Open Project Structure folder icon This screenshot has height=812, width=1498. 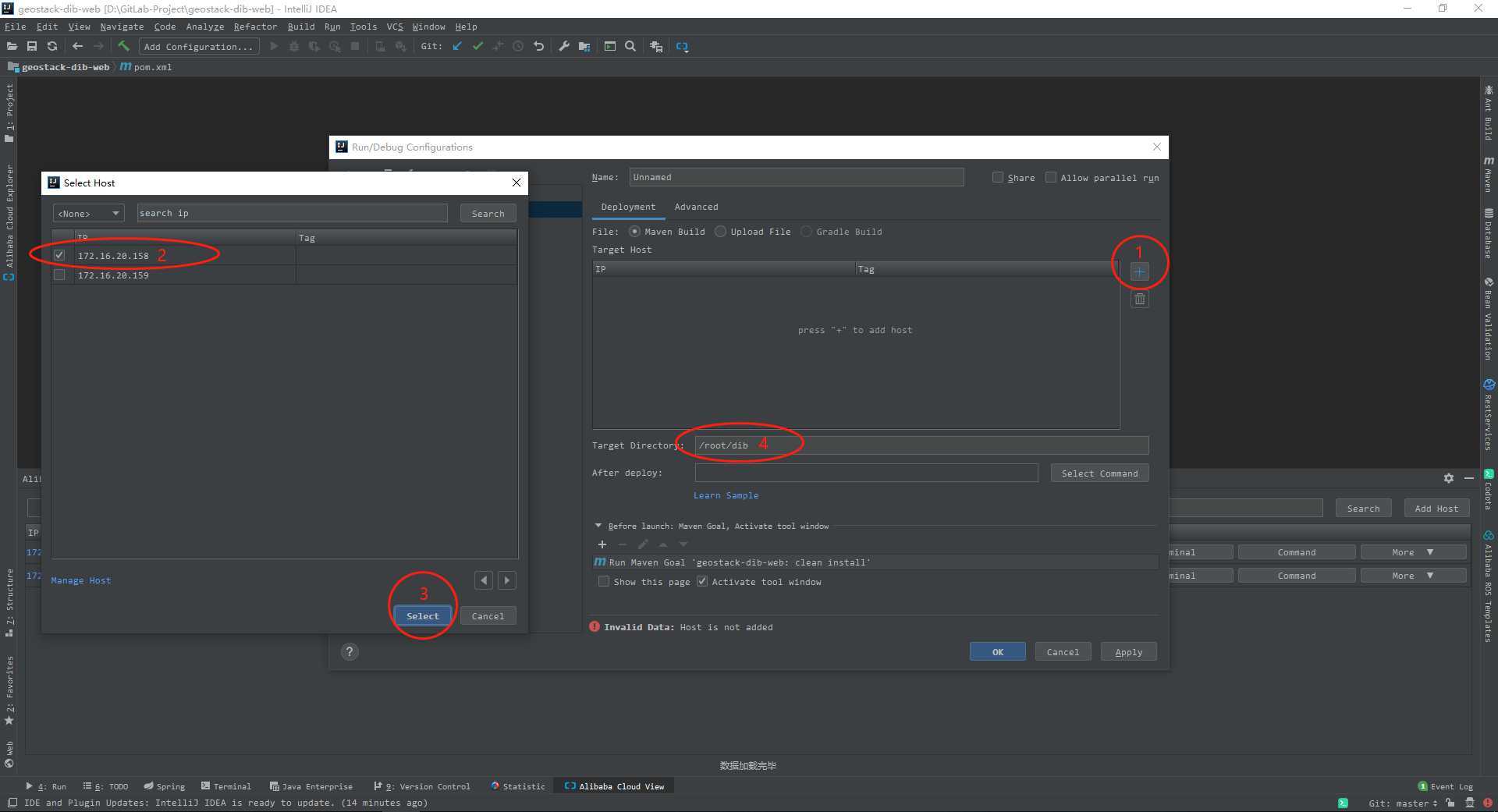[584, 47]
